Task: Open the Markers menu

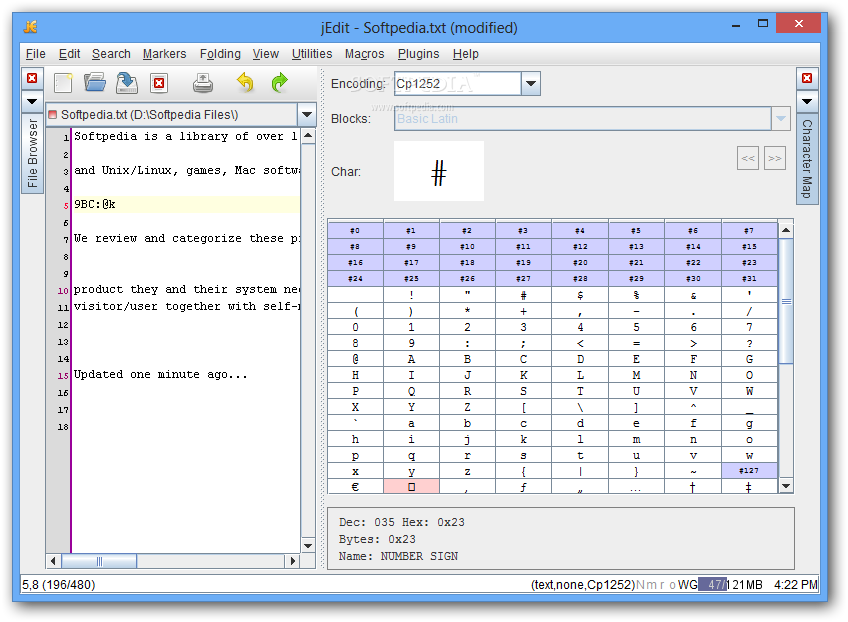Action: coord(164,54)
